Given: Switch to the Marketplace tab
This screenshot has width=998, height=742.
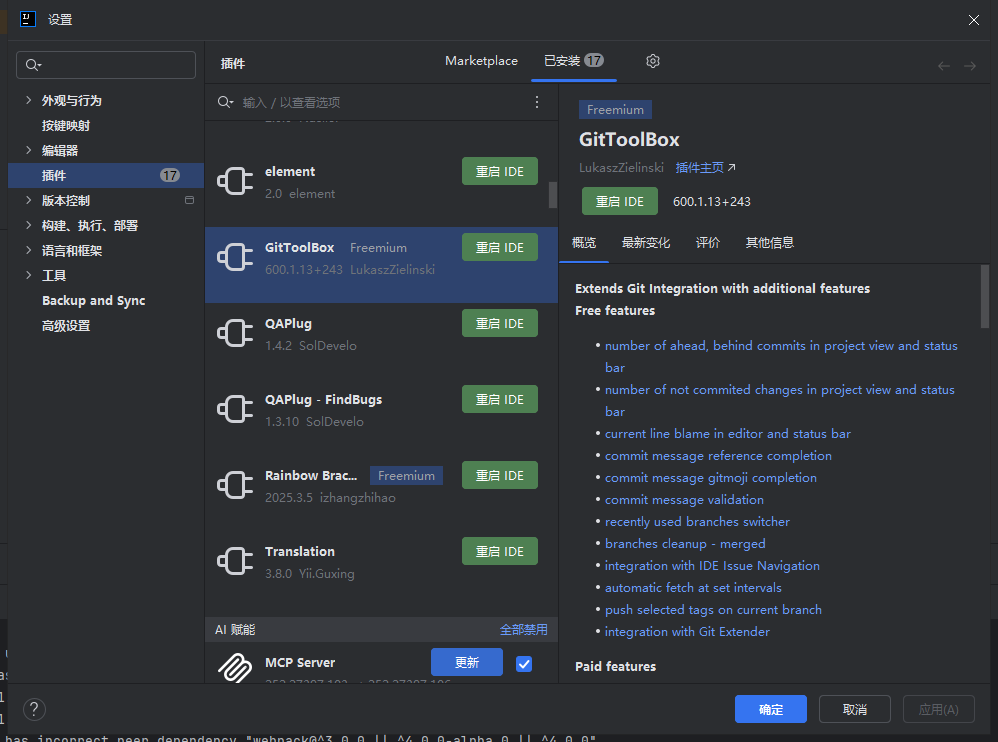Looking at the screenshot, I should [481, 61].
